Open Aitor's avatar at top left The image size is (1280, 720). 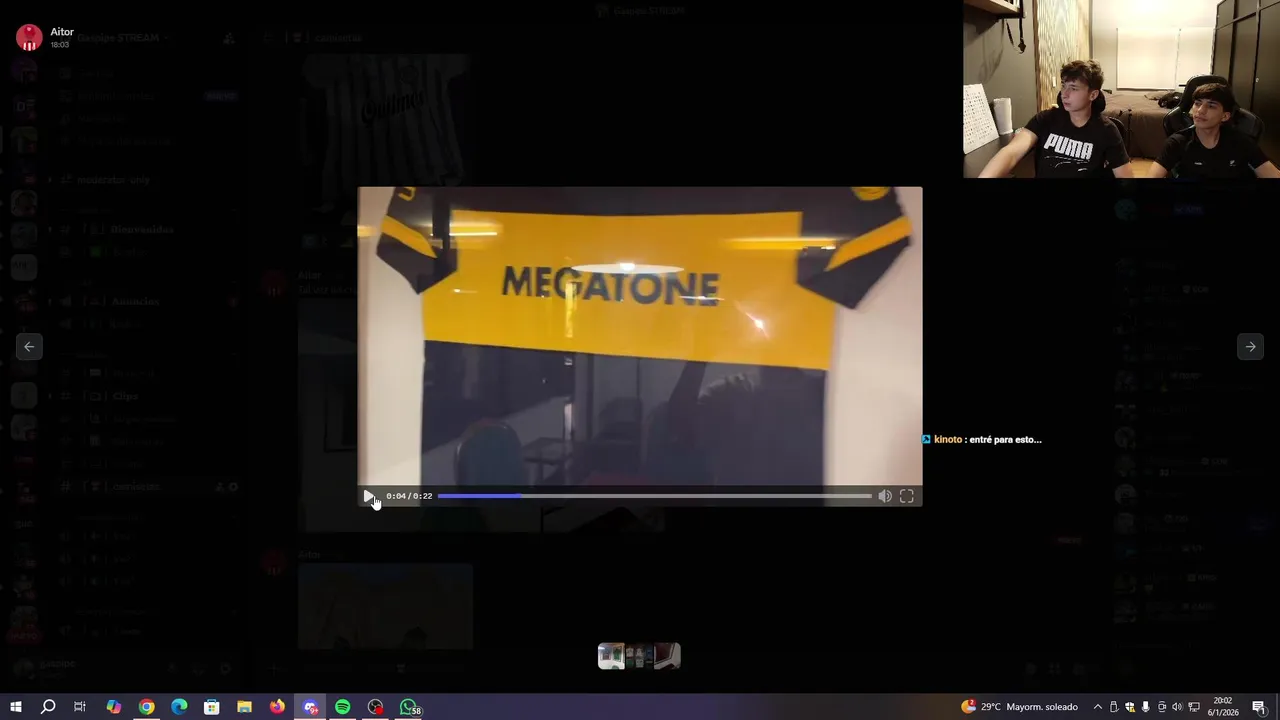coord(29,37)
